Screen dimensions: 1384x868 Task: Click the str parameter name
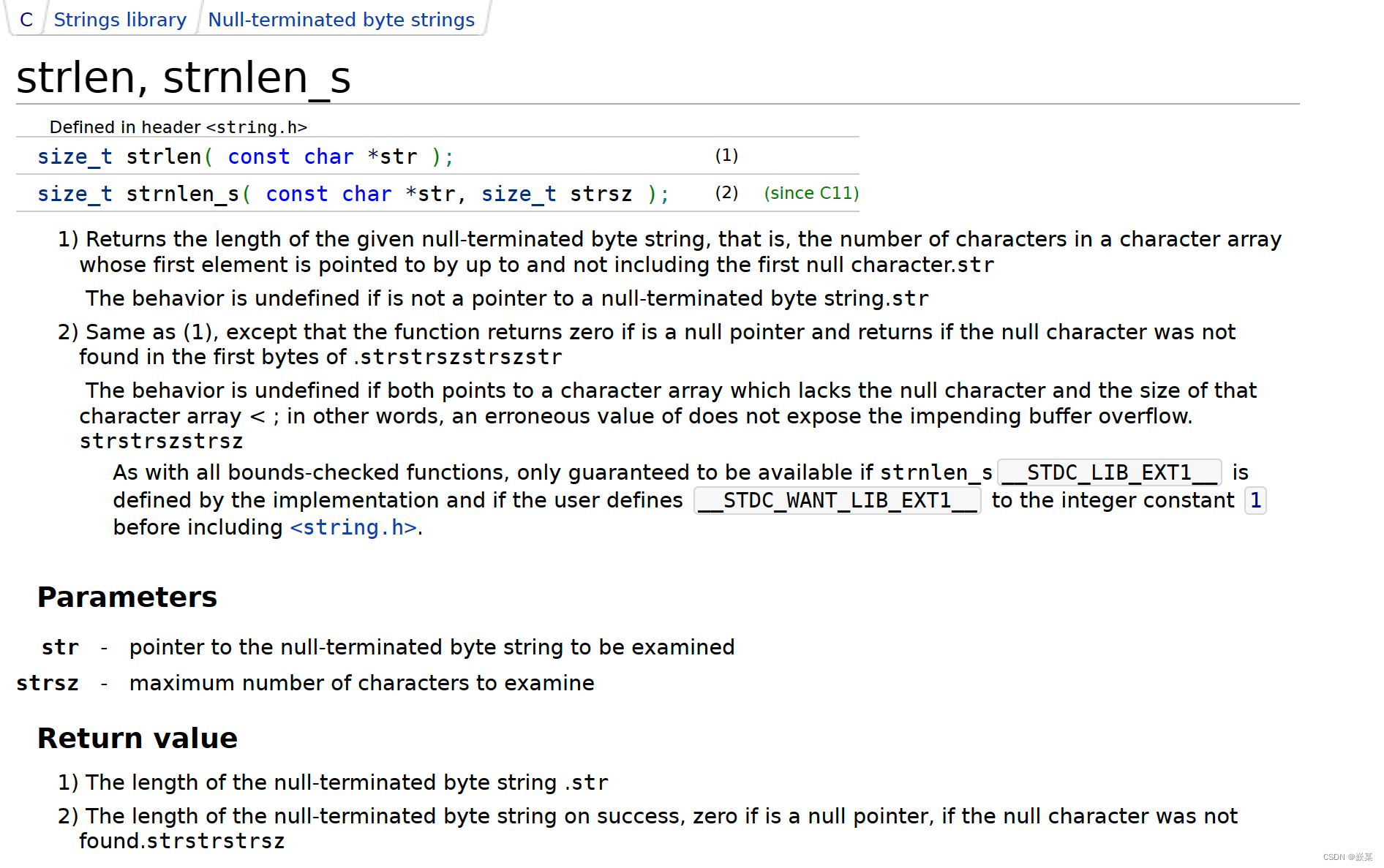[60, 647]
